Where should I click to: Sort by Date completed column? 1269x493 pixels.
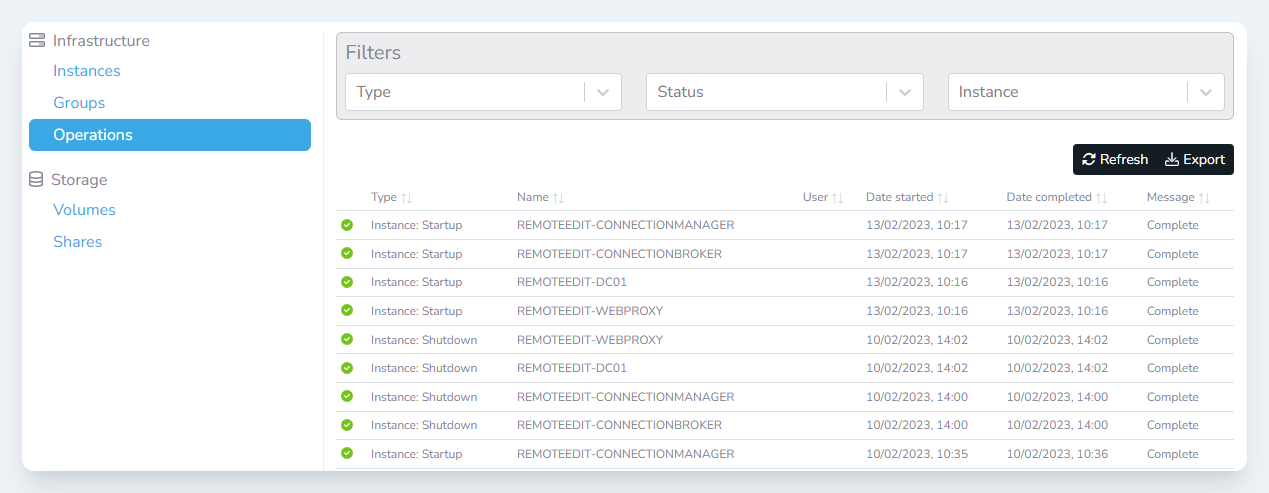click(1101, 198)
